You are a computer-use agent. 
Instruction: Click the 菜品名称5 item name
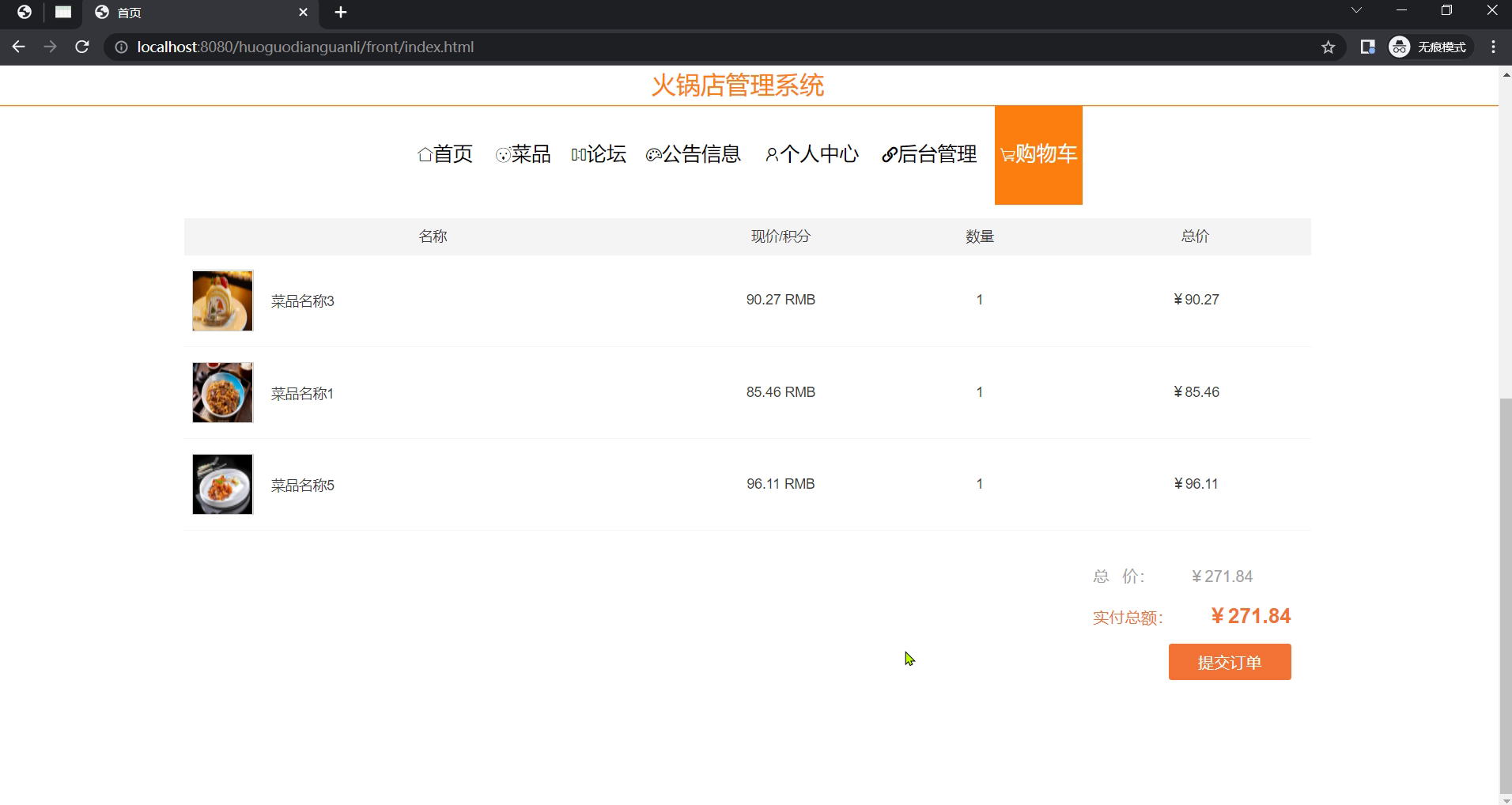[x=303, y=486]
